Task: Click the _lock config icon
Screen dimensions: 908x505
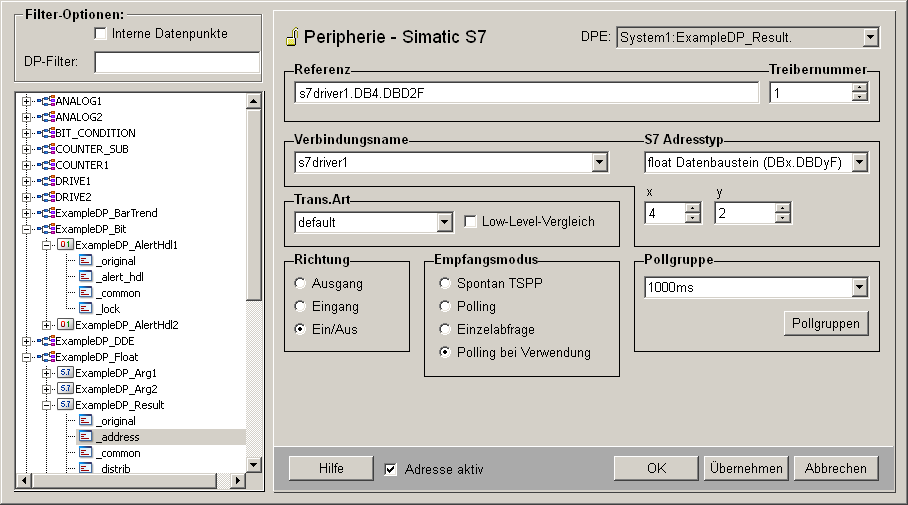Action: point(86,309)
